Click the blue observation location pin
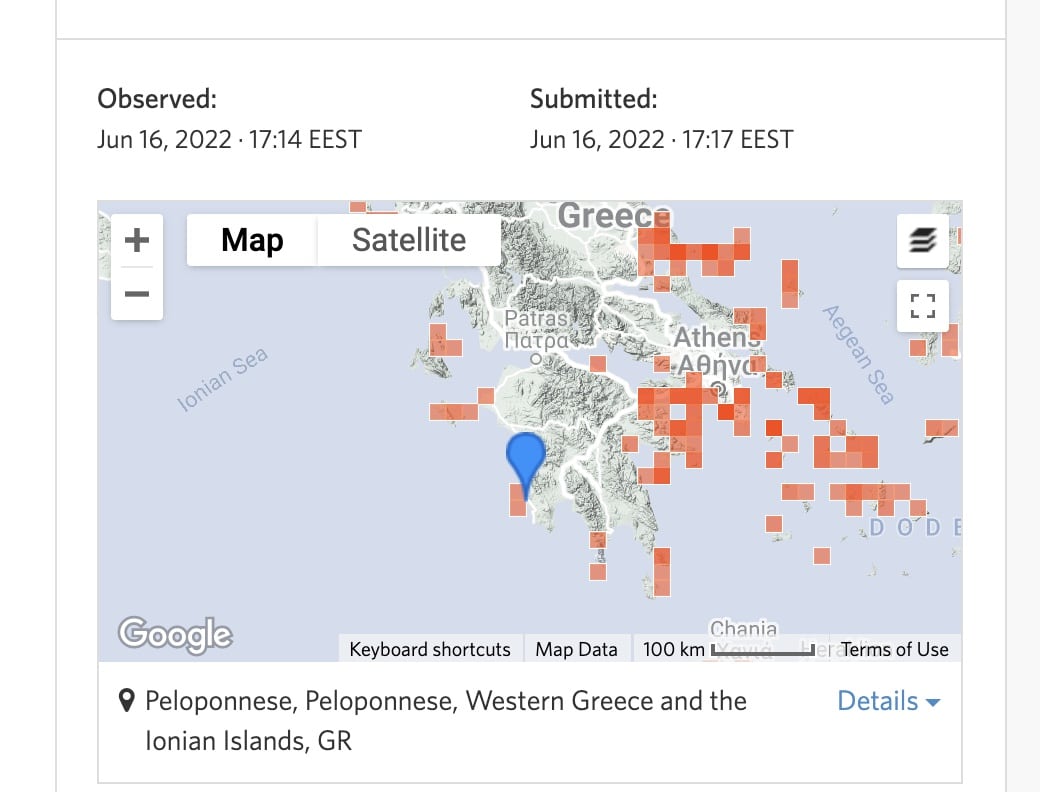This screenshot has height=792, width=1040. coord(526,458)
